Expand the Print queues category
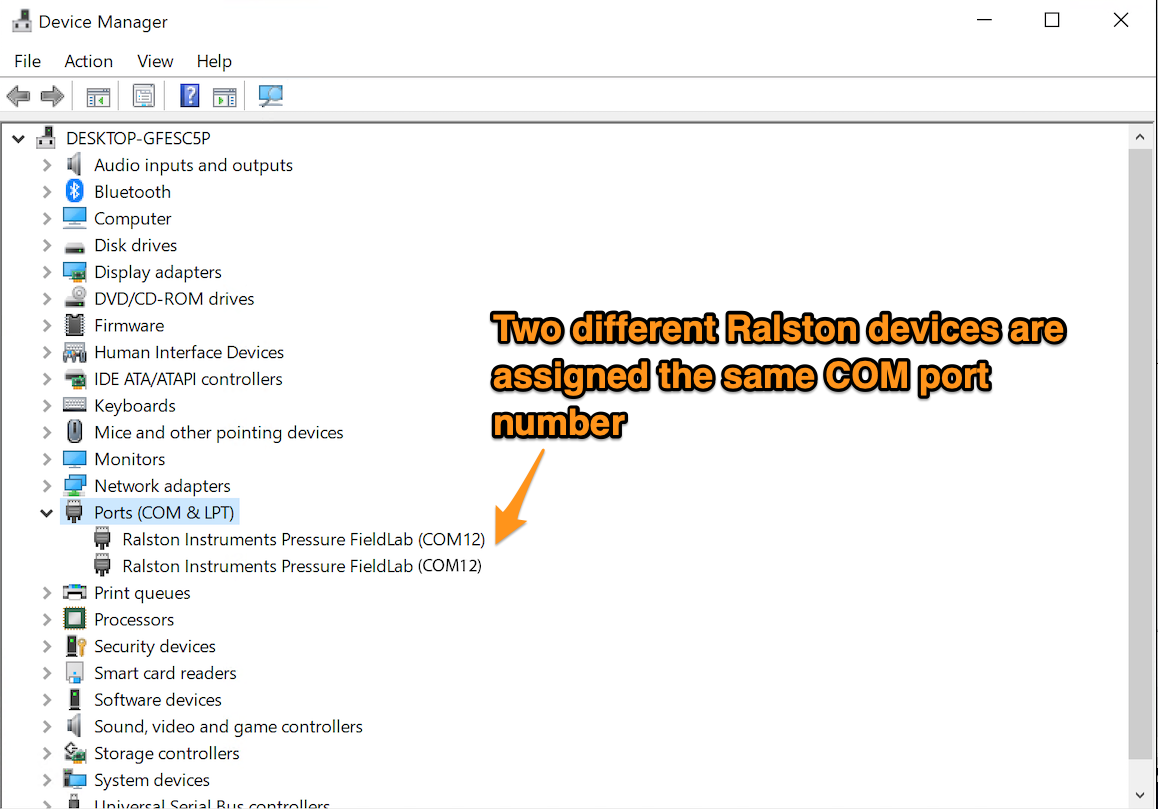 pyautogui.click(x=47, y=593)
